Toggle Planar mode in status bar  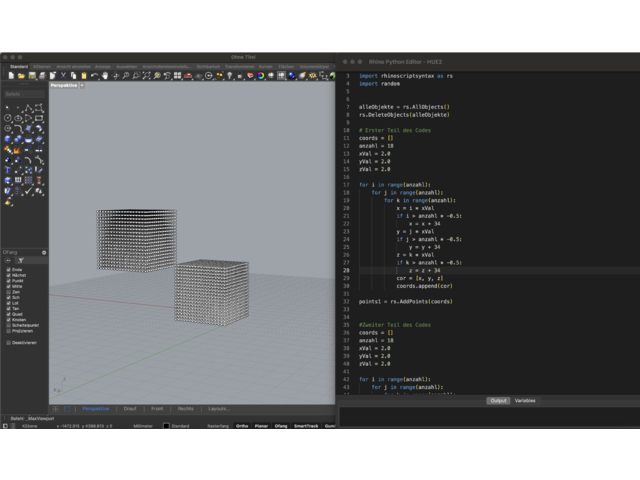pyautogui.click(x=261, y=426)
